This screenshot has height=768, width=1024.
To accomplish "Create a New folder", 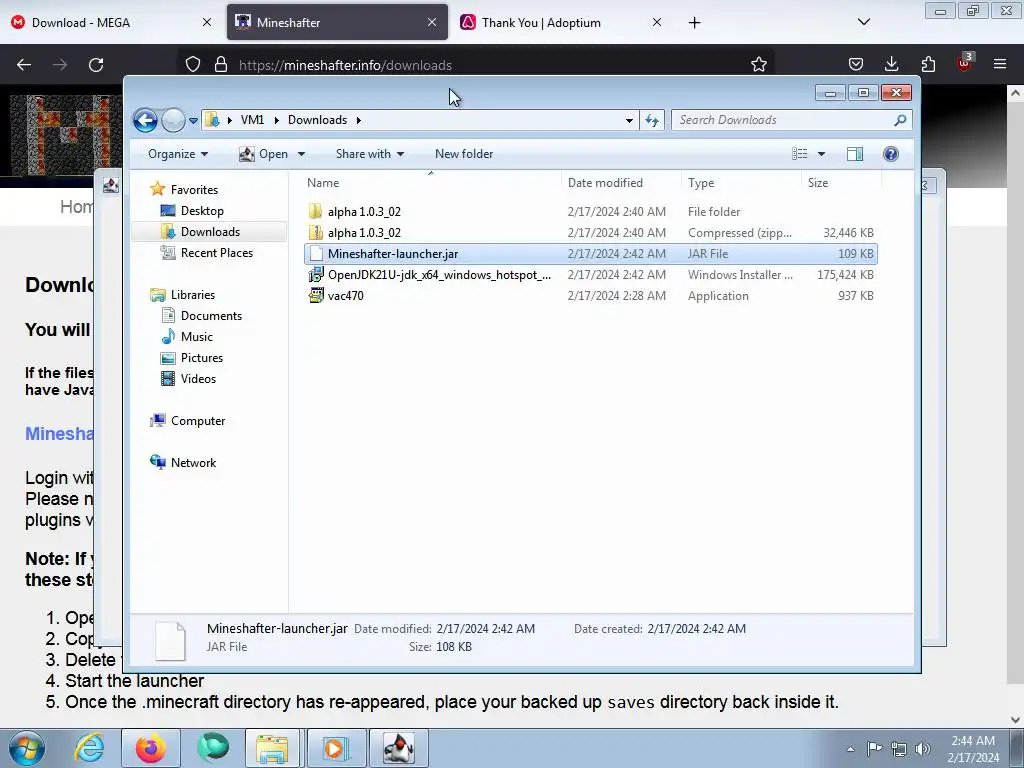I will [464, 154].
